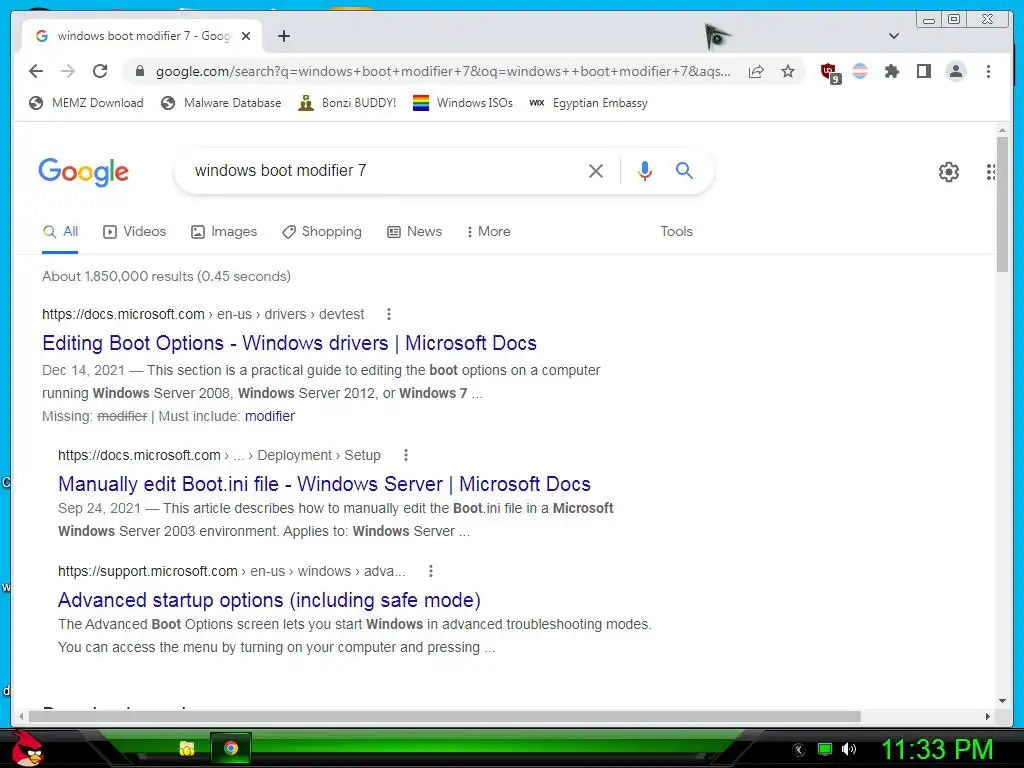Switch to the News tab
Image resolution: width=1024 pixels, height=768 pixels.
tap(414, 231)
